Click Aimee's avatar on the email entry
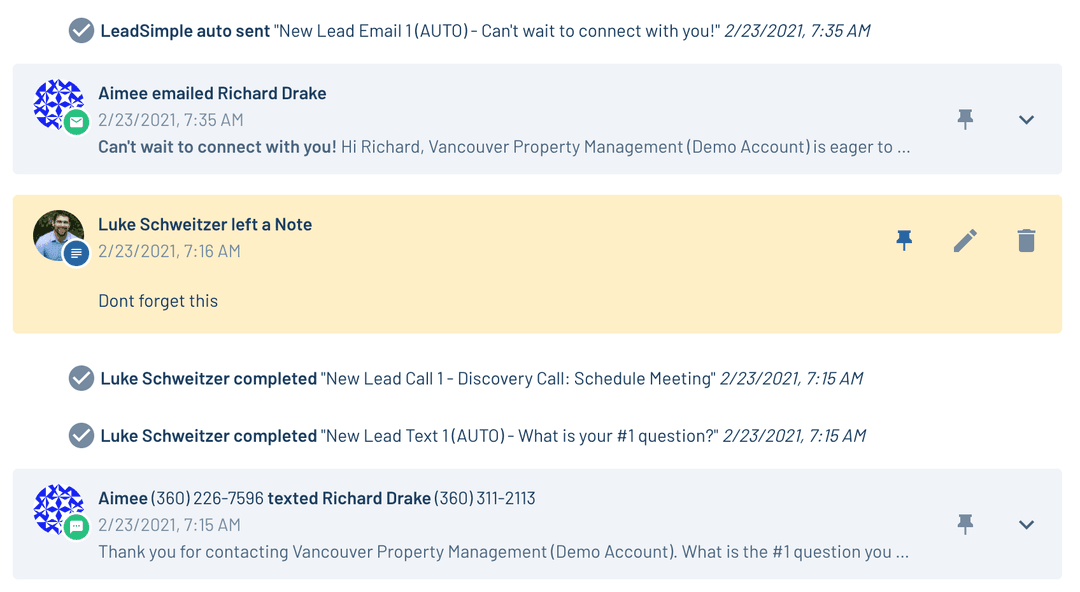1080x592 pixels. tap(57, 102)
